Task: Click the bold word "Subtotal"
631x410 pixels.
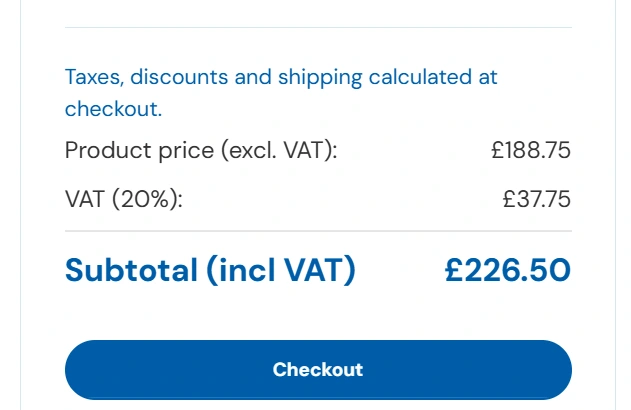Action: [x=132, y=270]
